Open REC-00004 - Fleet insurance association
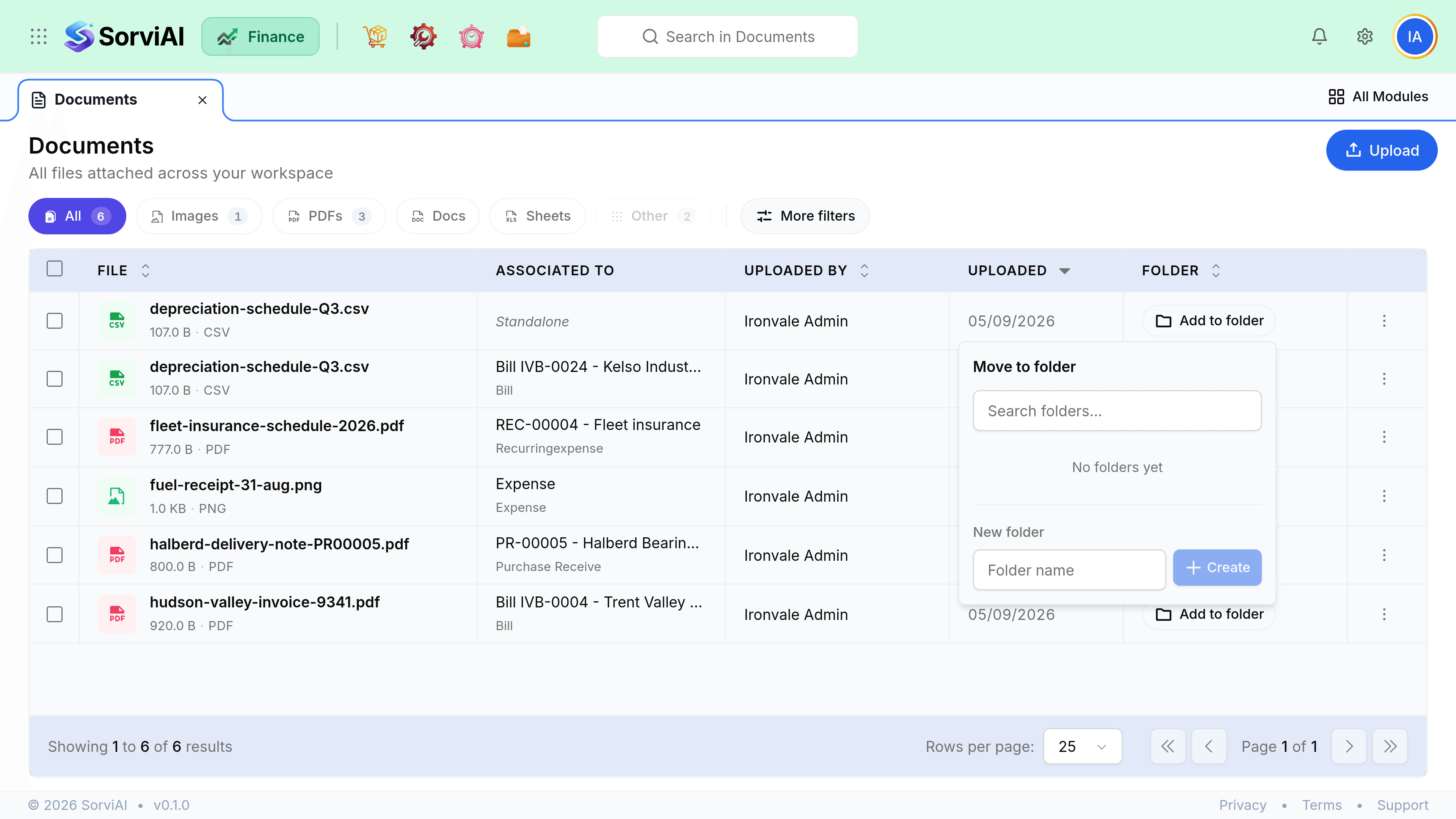The height and width of the screenshot is (819, 1456). click(x=598, y=425)
